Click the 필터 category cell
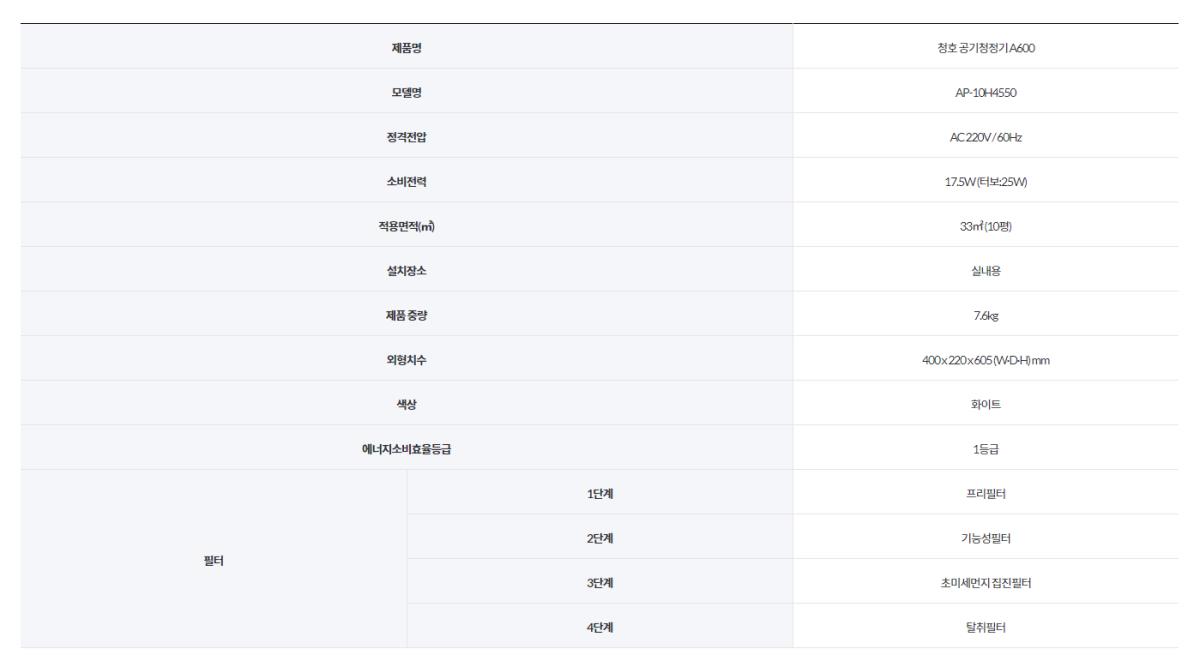This screenshot has height=667, width=1200. [213, 559]
